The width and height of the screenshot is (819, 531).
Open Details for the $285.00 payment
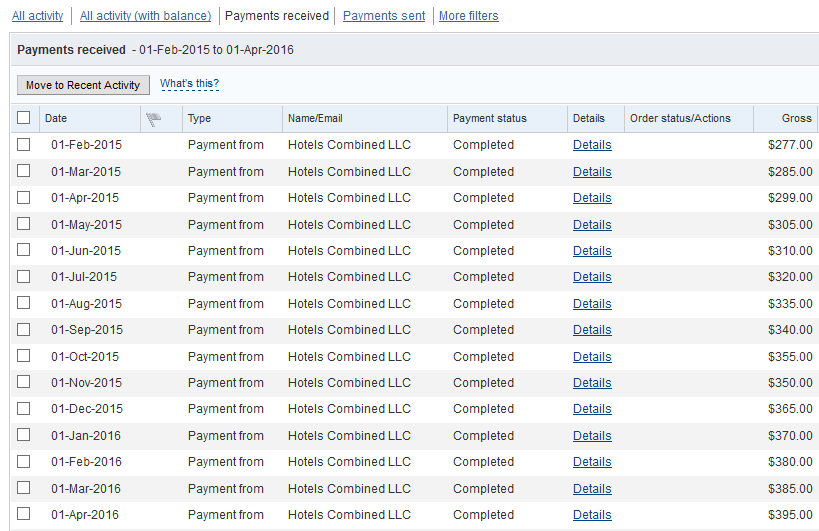(x=592, y=172)
